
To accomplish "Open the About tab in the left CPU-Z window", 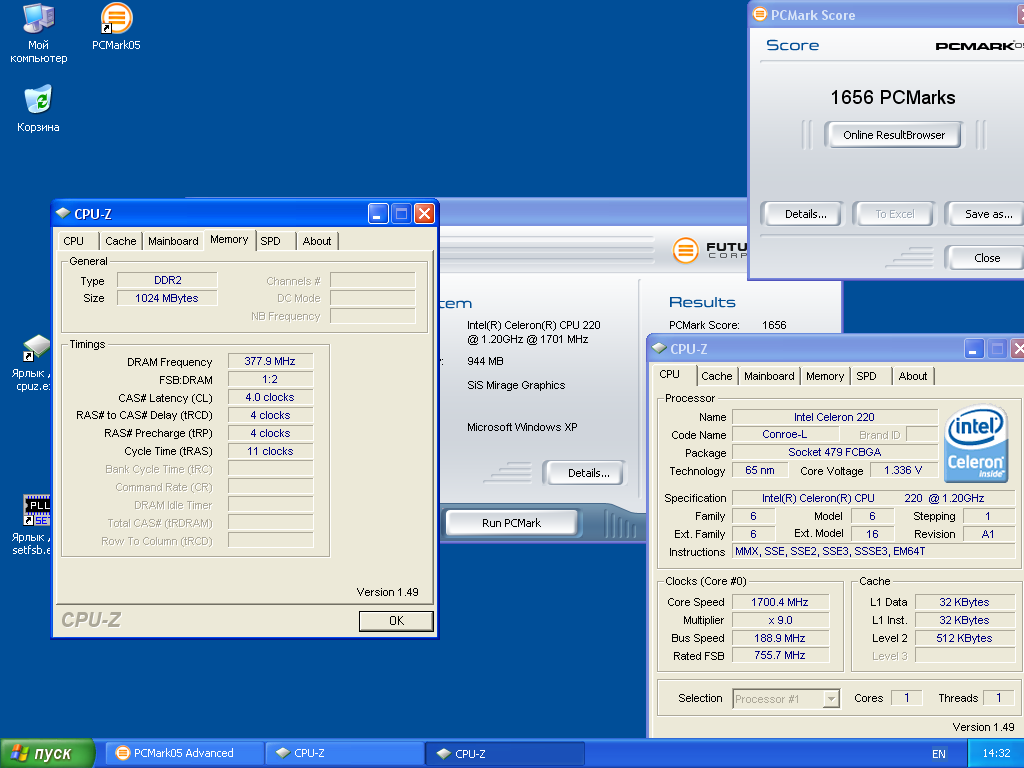I will pos(317,241).
